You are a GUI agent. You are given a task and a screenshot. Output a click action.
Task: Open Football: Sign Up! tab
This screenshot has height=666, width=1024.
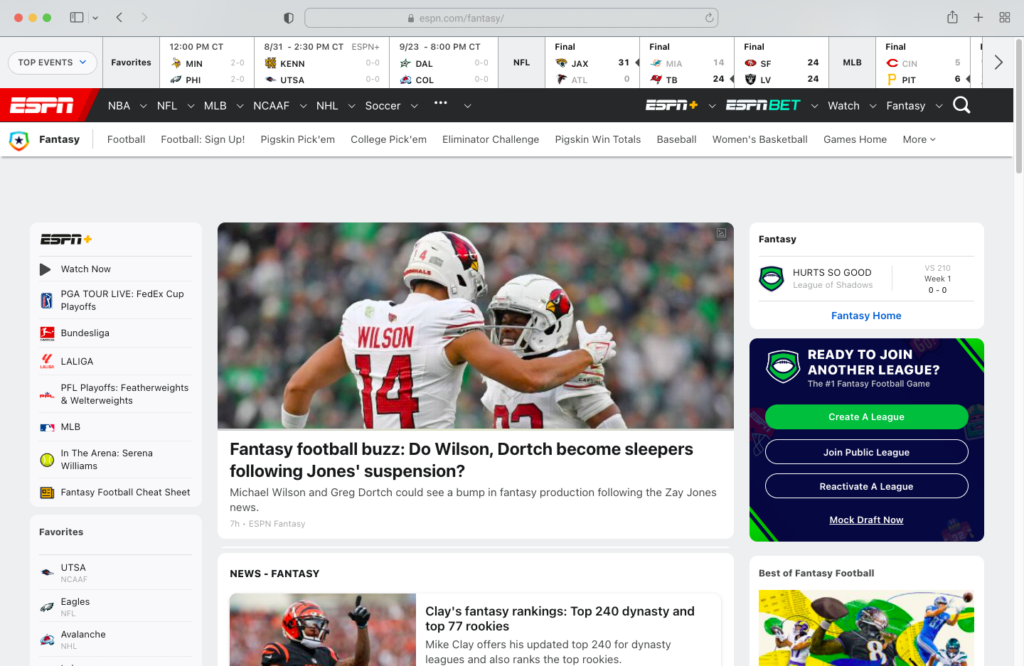coord(202,140)
